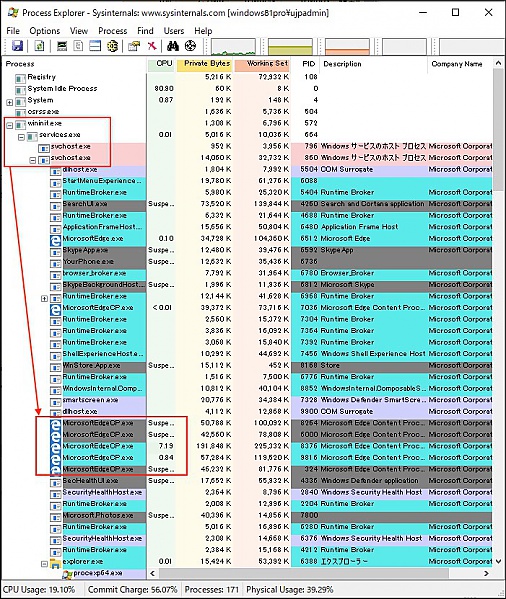This screenshot has width=506, height=599.
Task: Sort by the Private Bytes column header
Action: pyautogui.click(x=205, y=64)
